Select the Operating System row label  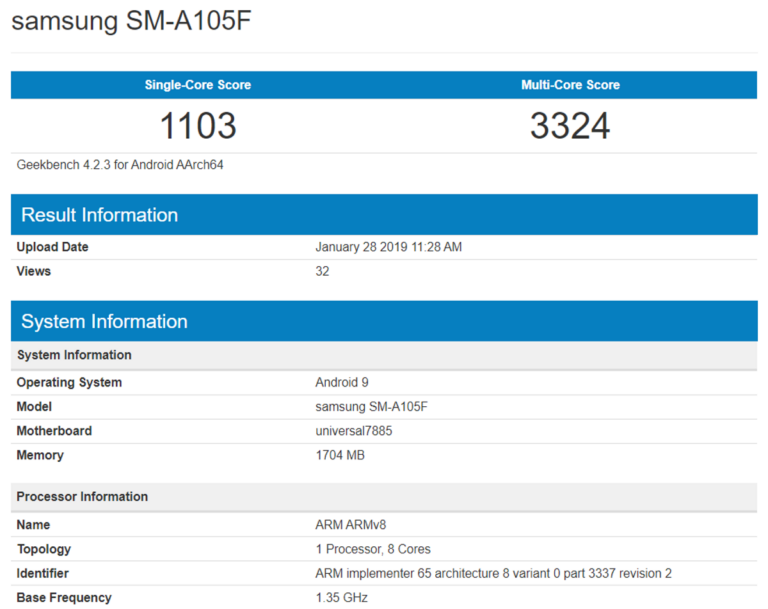pos(70,382)
